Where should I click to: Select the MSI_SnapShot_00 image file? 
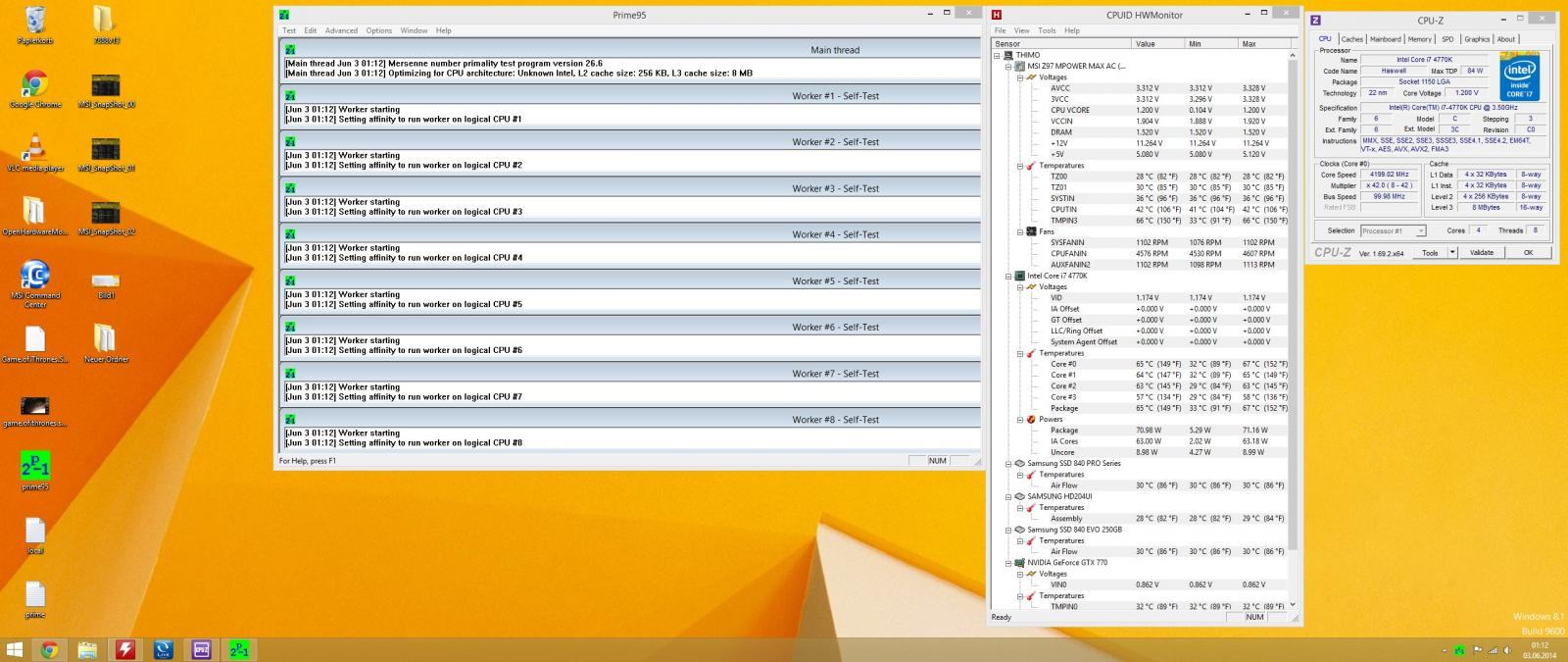pyautogui.click(x=105, y=89)
